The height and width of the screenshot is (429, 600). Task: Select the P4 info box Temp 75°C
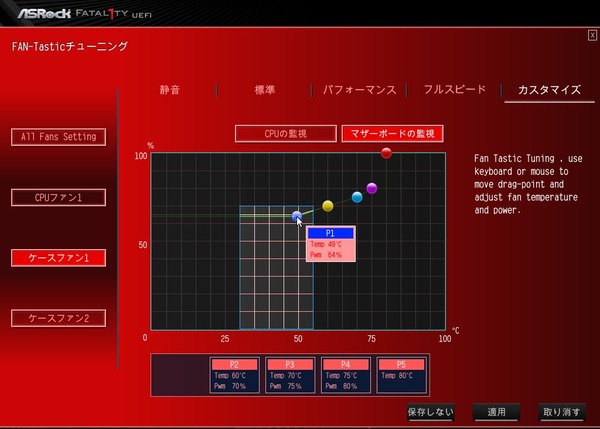click(346, 375)
